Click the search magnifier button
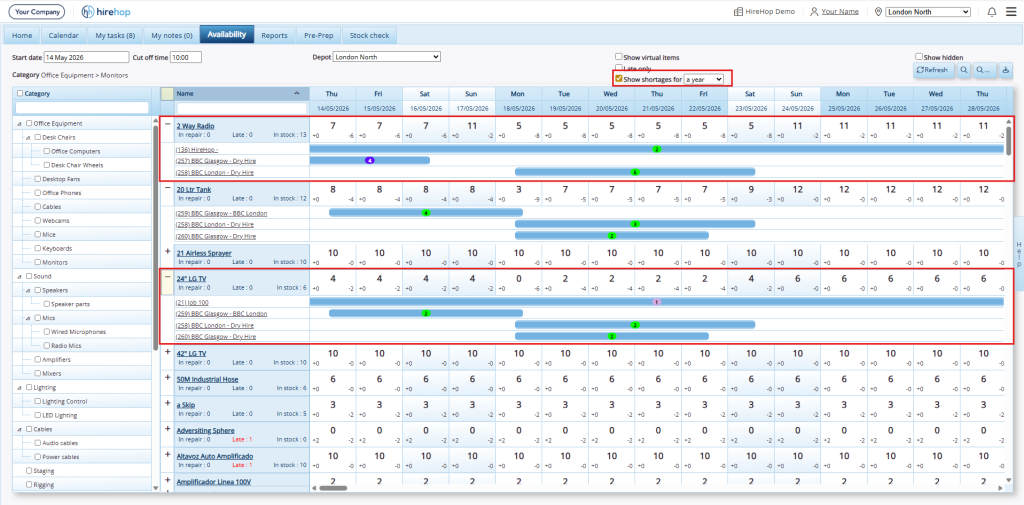Image resolution: width=1024 pixels, height=505 pixels. click(x=963, y=69)
